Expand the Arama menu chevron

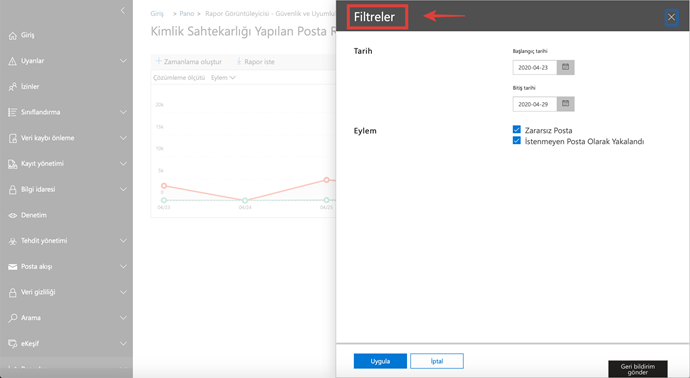(123, 318)
